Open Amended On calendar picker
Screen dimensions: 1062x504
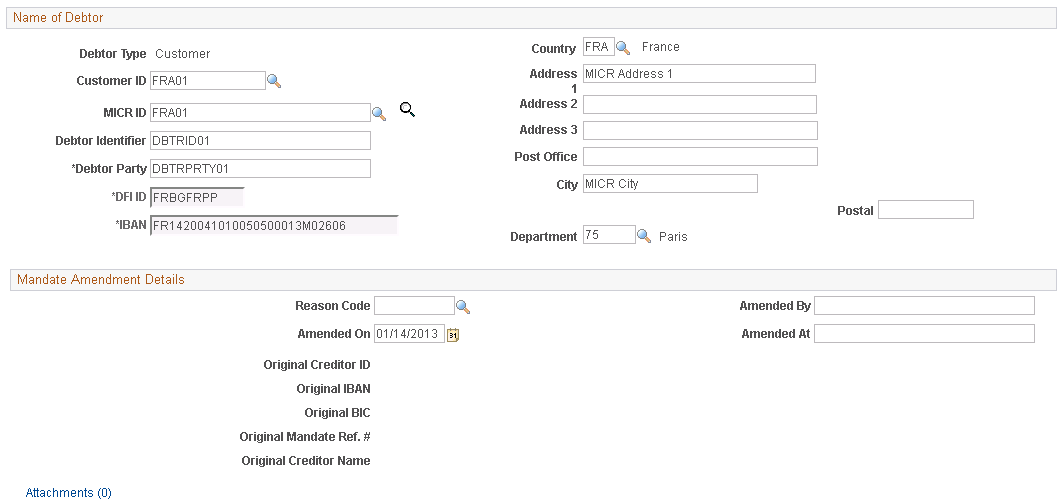(453, 334)
